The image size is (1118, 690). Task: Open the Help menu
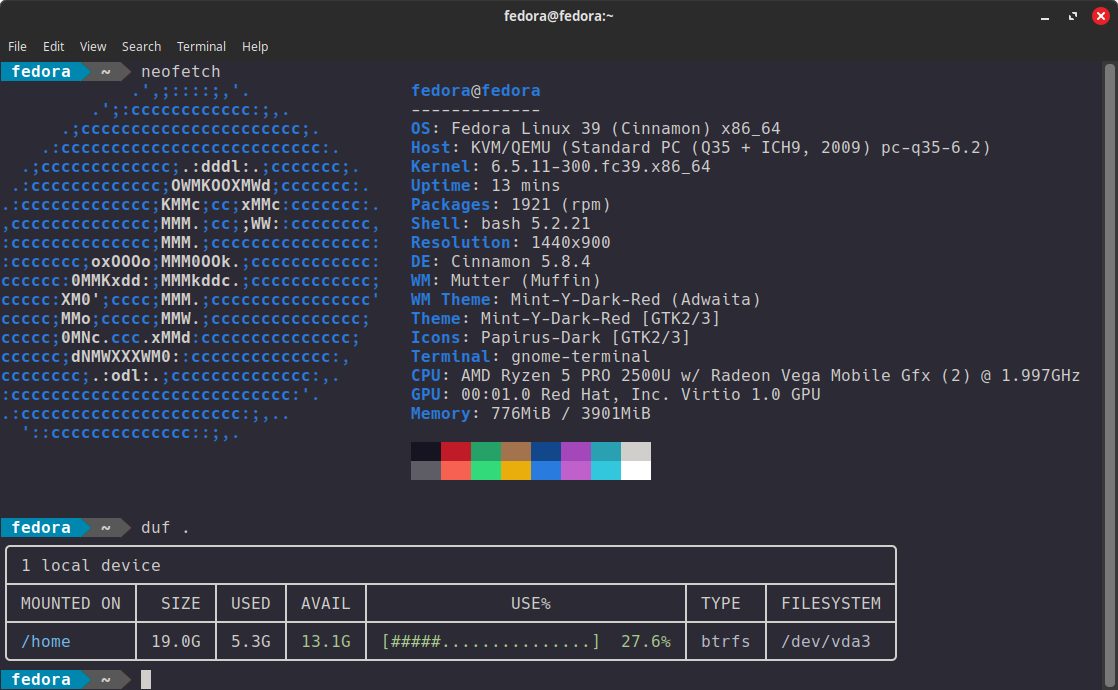255,46
